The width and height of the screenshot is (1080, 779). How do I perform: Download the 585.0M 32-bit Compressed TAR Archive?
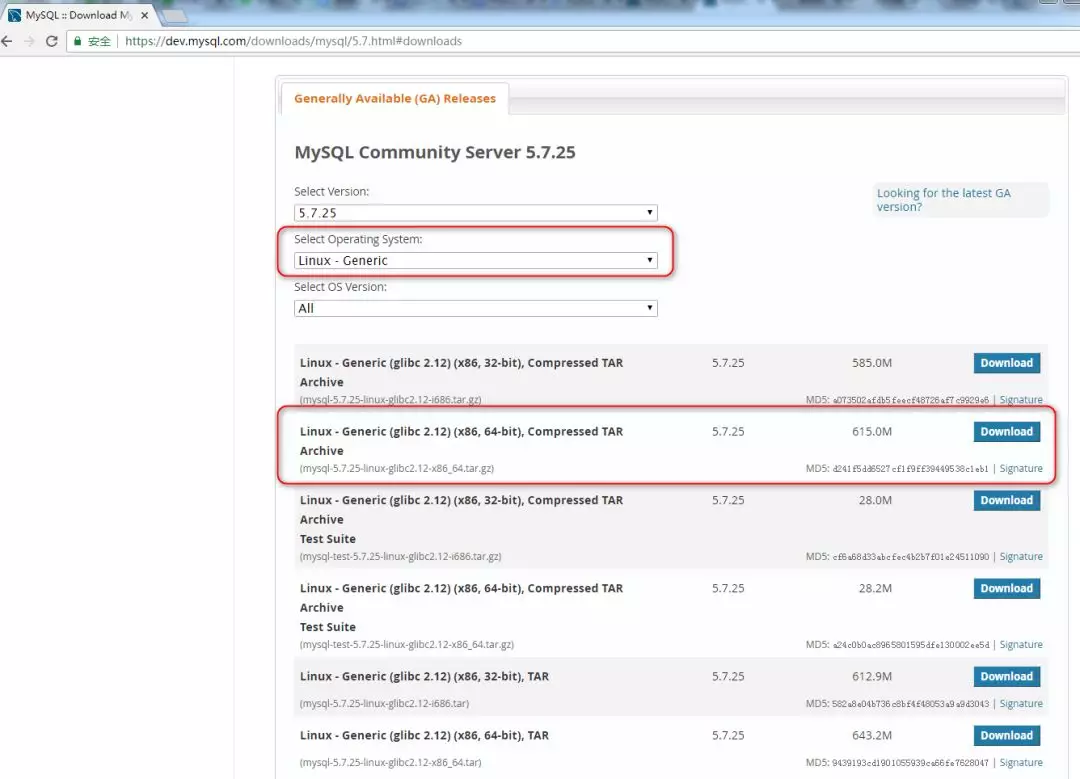click(x=1006, y=363)
